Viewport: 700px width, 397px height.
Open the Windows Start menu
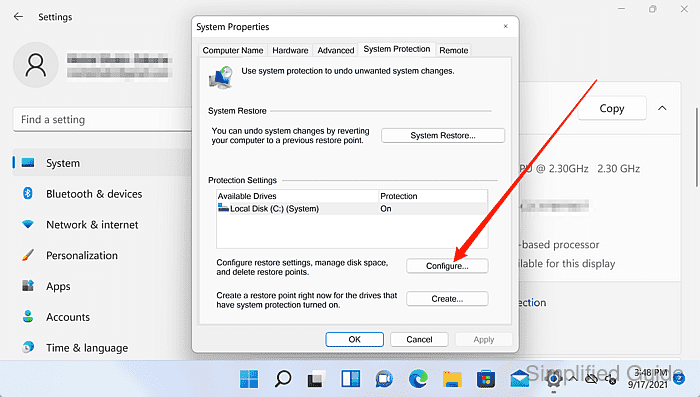pyautogui.click(x=249, y=379)
